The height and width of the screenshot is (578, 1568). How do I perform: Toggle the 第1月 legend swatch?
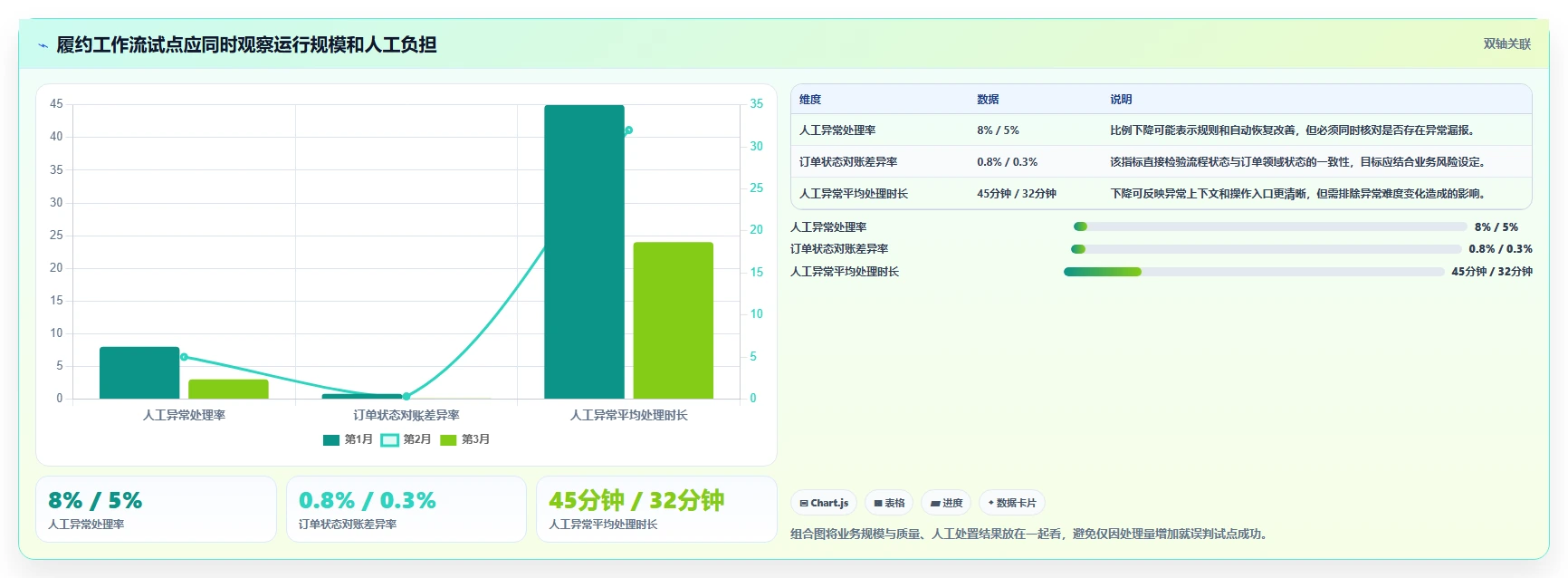(331, 439)
